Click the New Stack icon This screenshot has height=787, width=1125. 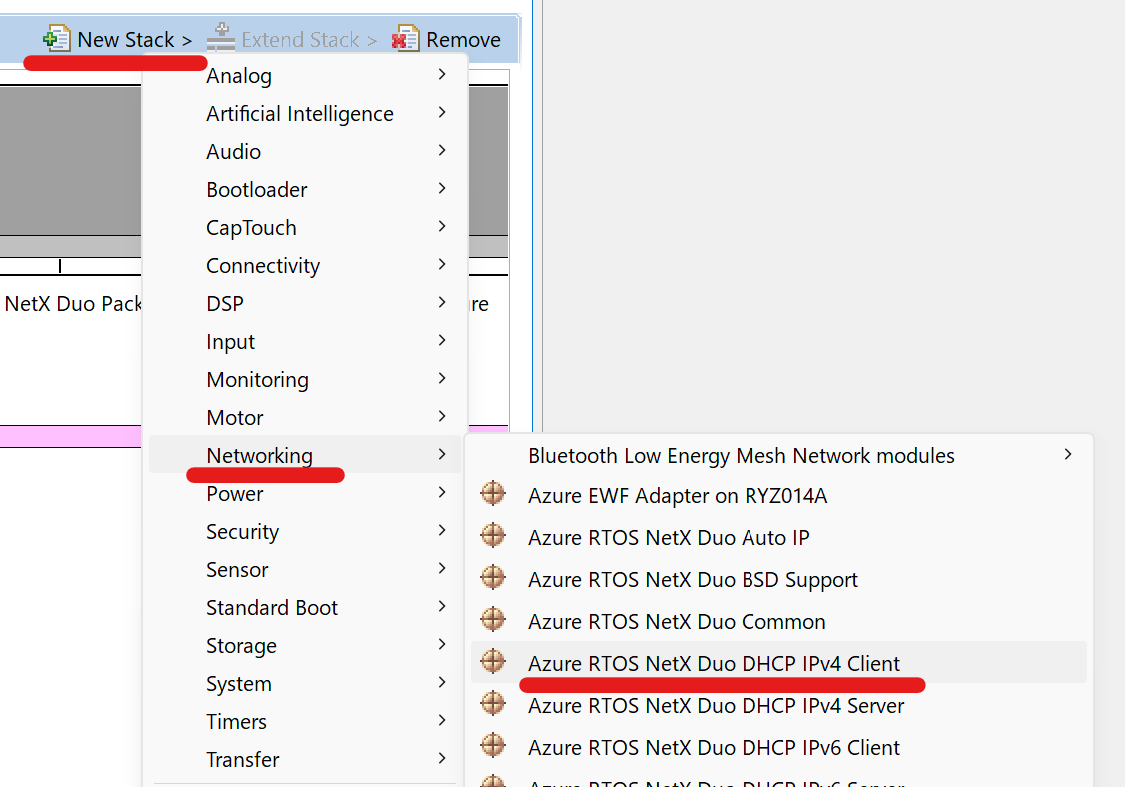point(56,39)
